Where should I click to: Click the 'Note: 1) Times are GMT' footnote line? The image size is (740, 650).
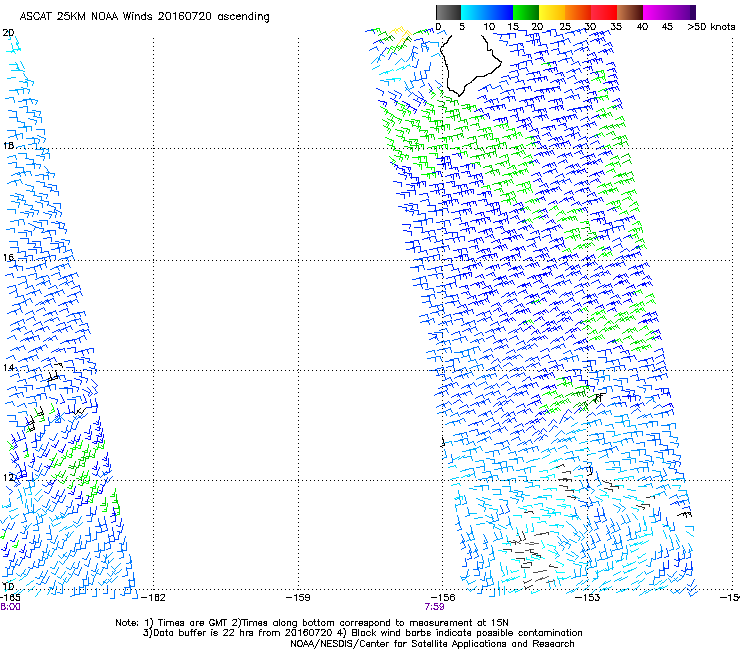tap(312, 623)
